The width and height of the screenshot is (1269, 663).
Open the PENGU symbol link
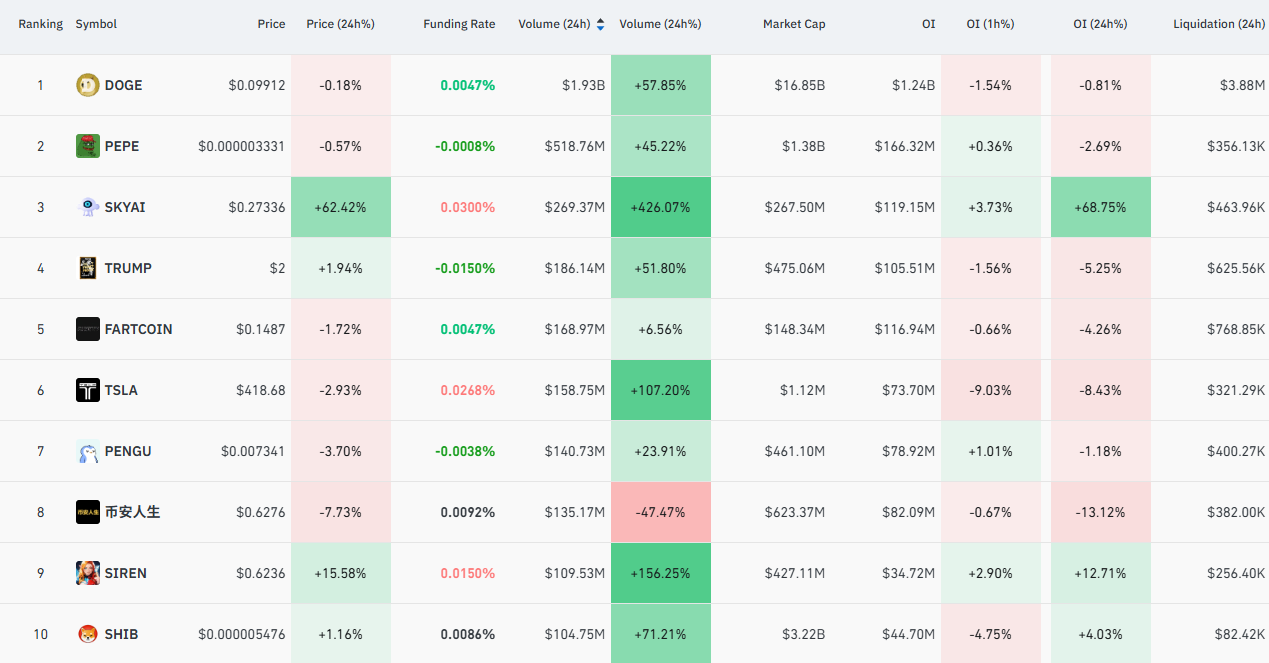click(128, 451)
